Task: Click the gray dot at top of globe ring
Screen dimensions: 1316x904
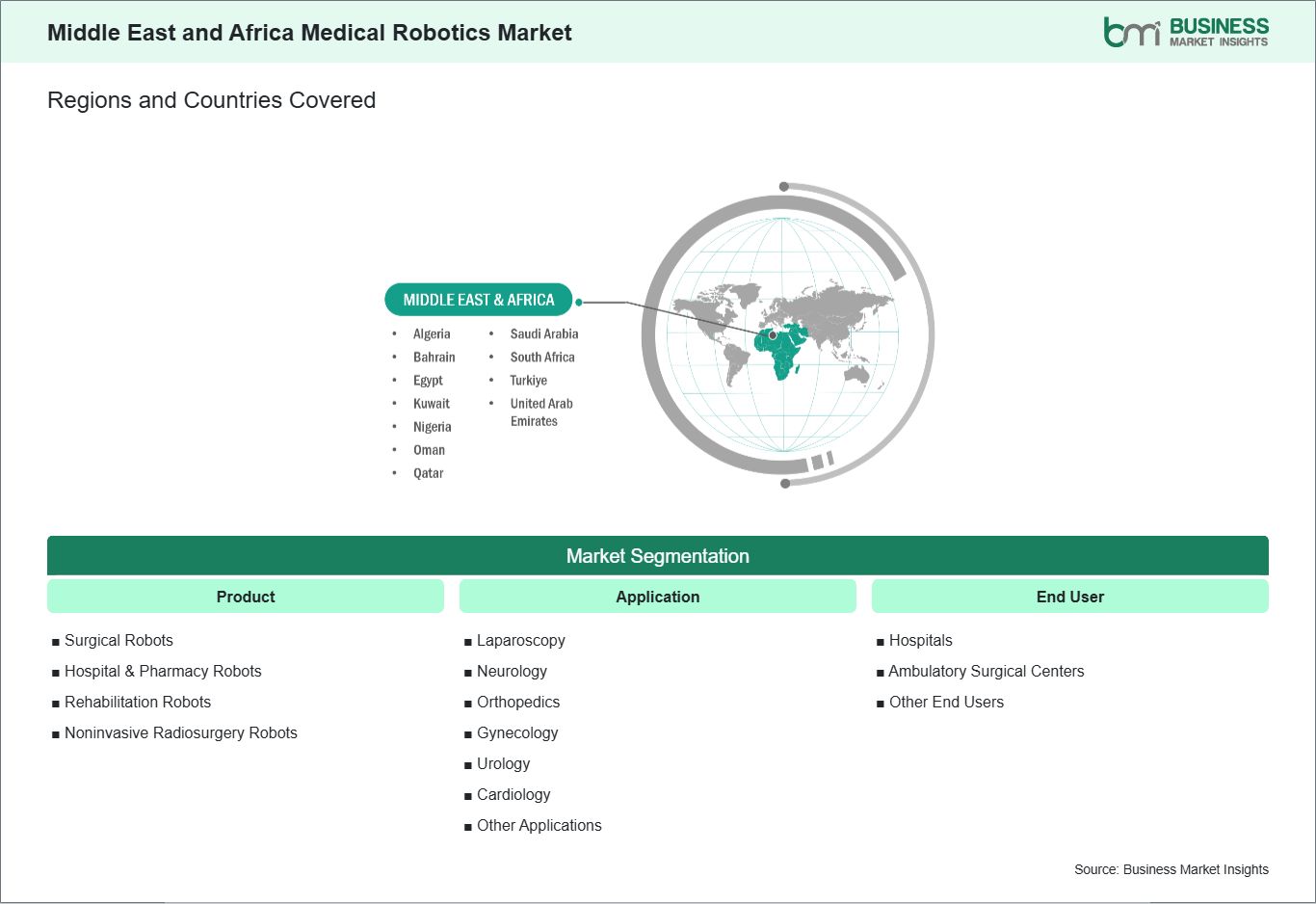Action: click(x=784, y=187)
